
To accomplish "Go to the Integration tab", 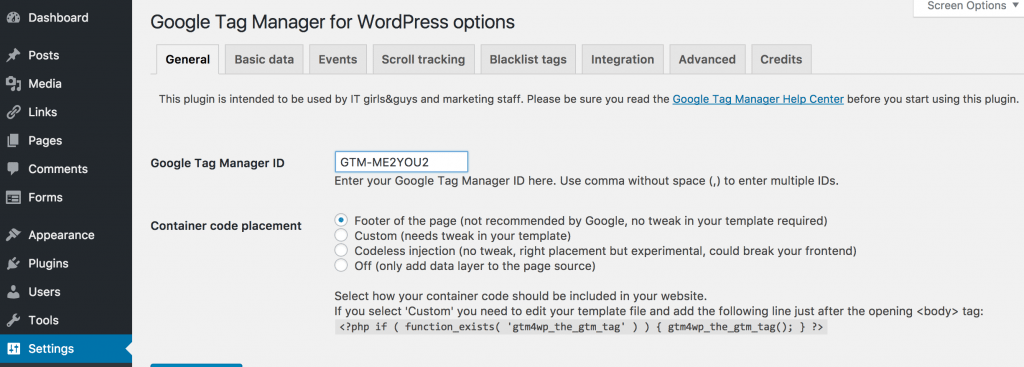I will [x=622, y=59].
